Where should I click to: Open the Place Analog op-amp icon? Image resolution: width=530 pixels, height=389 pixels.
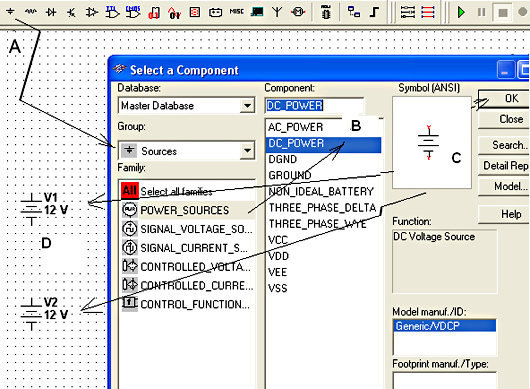pos(91,12)
